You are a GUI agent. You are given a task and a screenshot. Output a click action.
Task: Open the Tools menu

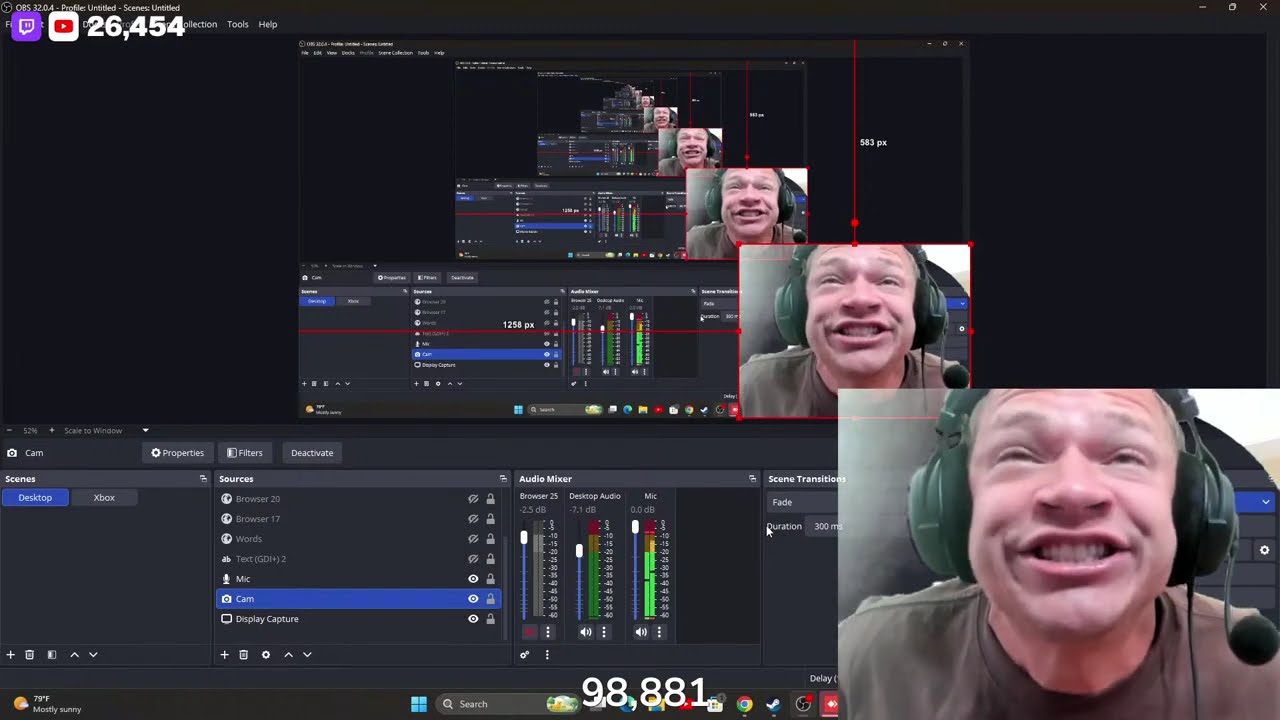pyautogui.click(x=237, y=24)
